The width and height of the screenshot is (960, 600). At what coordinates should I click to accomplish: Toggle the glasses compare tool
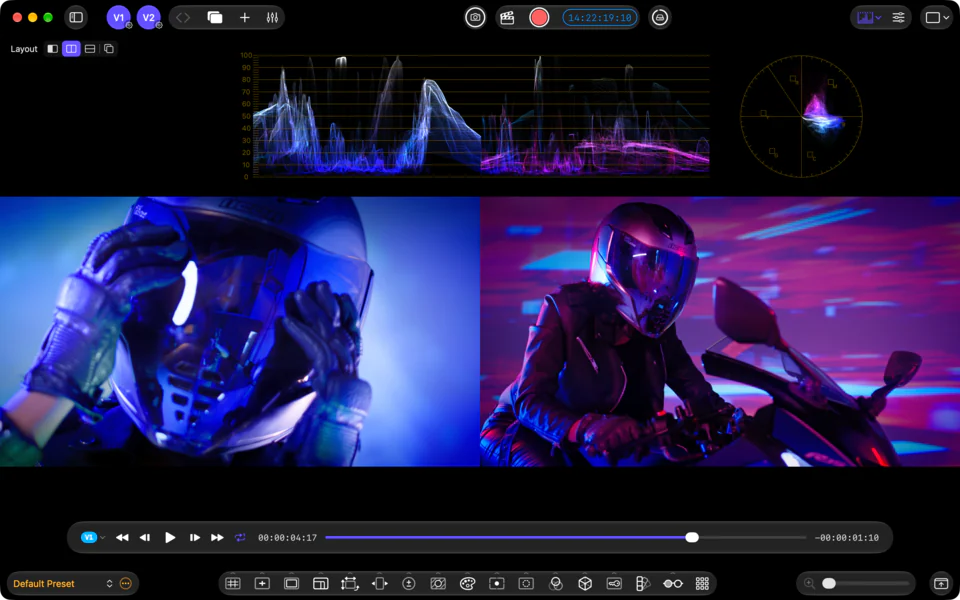673,583
